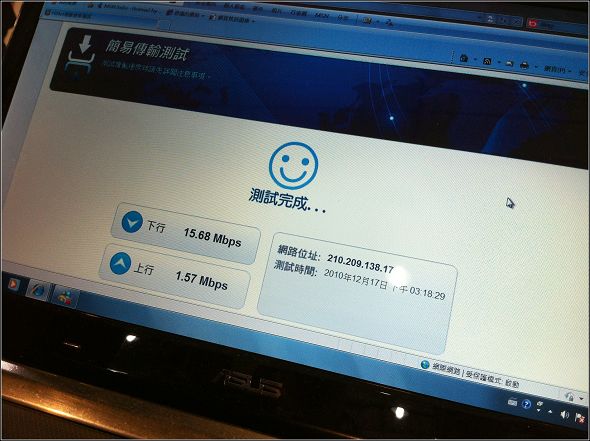The width and height of the screenshot is (590, 441).
Task: Click the Print icon in command bar
Action: [x=524, y=65]
